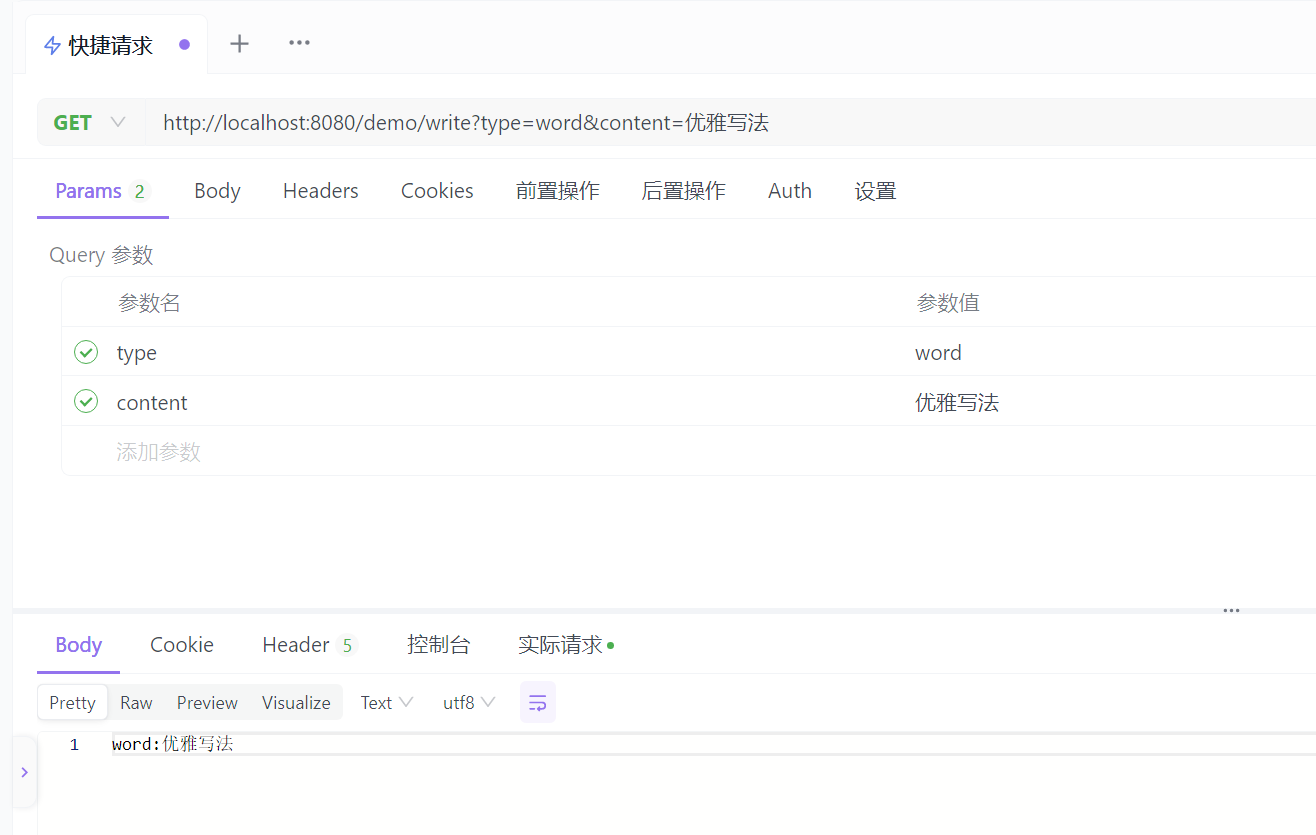
Task: Switch to the Params tab
Action: point(102,191)
